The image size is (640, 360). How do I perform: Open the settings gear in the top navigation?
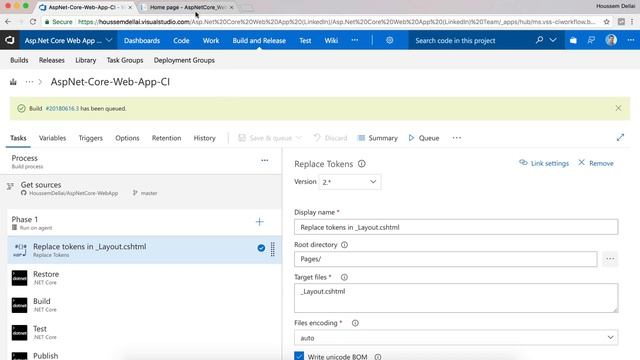click(389, 40)
